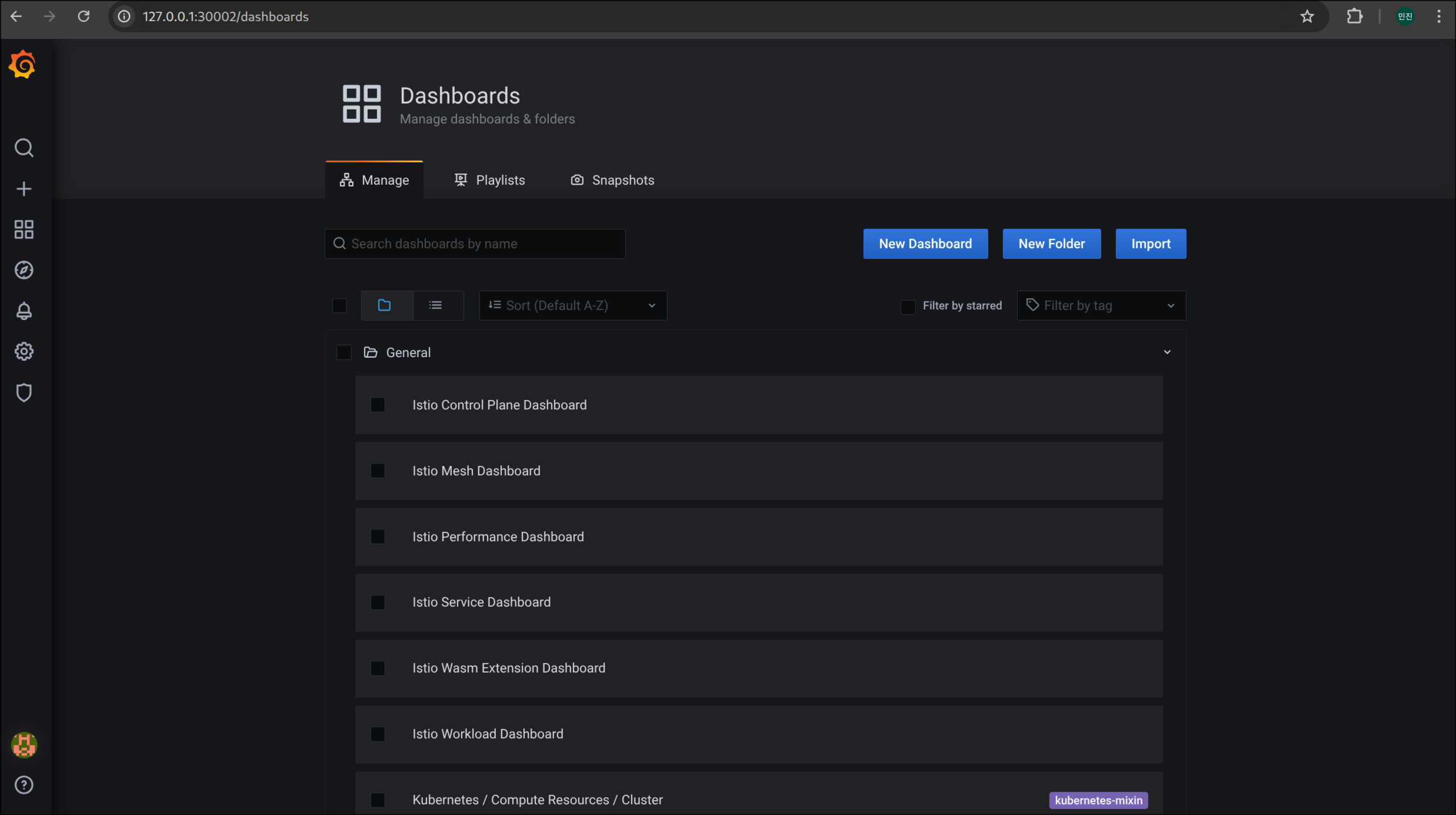Click the Import button
The image size is (1456, 815).
pos(1151,244)
